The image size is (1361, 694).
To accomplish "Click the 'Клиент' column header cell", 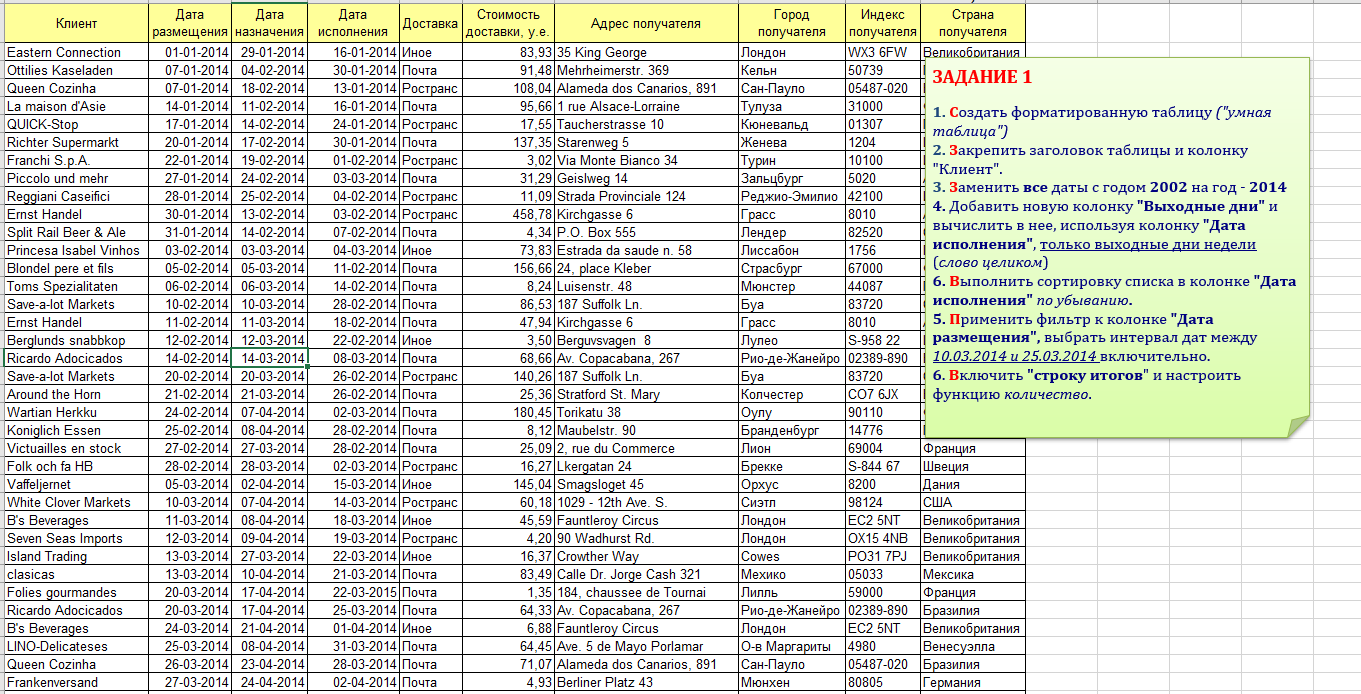I will click(76, 23).
